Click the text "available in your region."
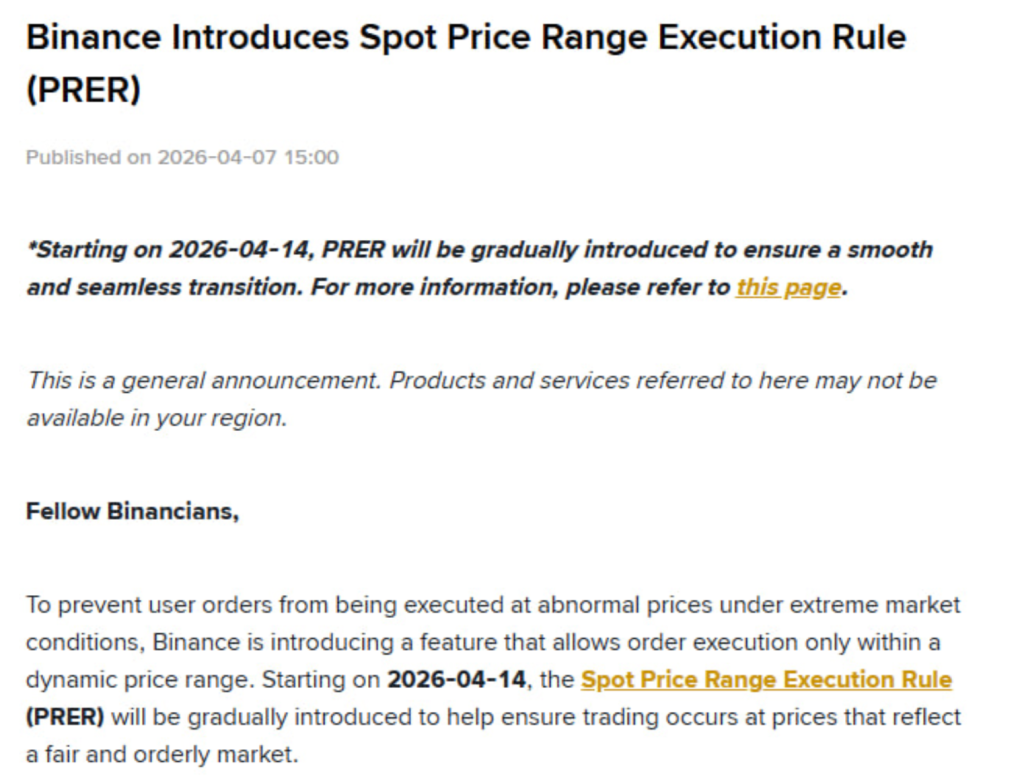The width and height of the screenshot is (1024, 780). coord(157,418)
